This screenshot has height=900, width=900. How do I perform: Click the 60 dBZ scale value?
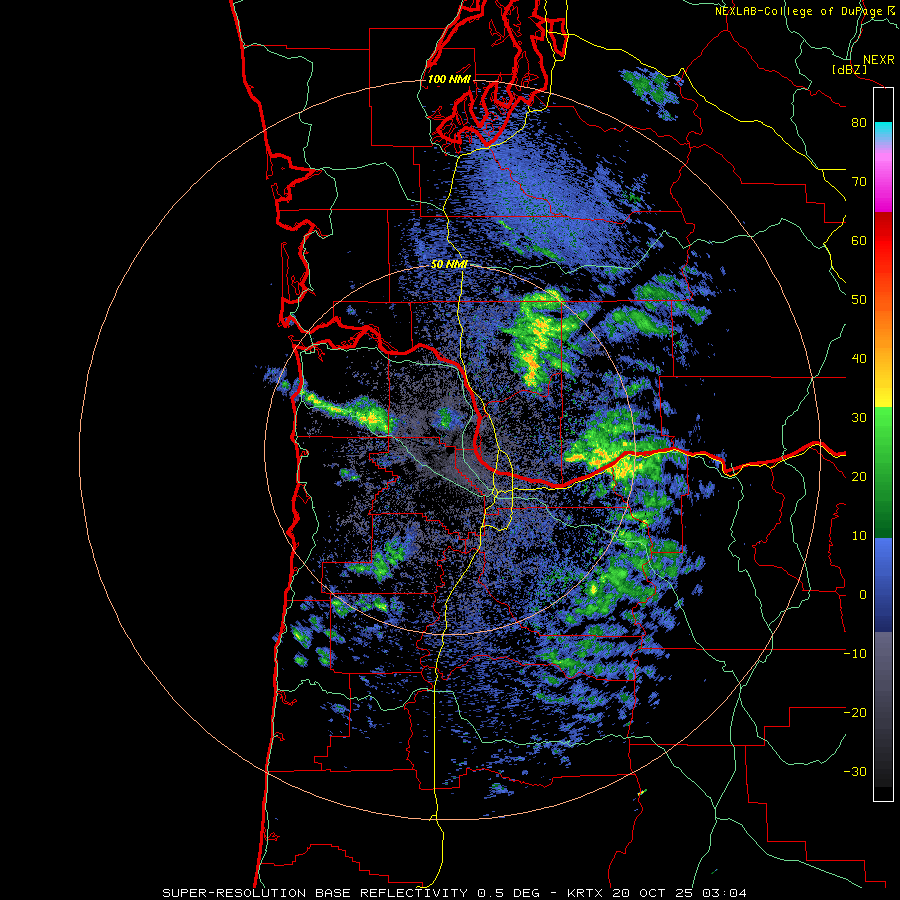859,240
